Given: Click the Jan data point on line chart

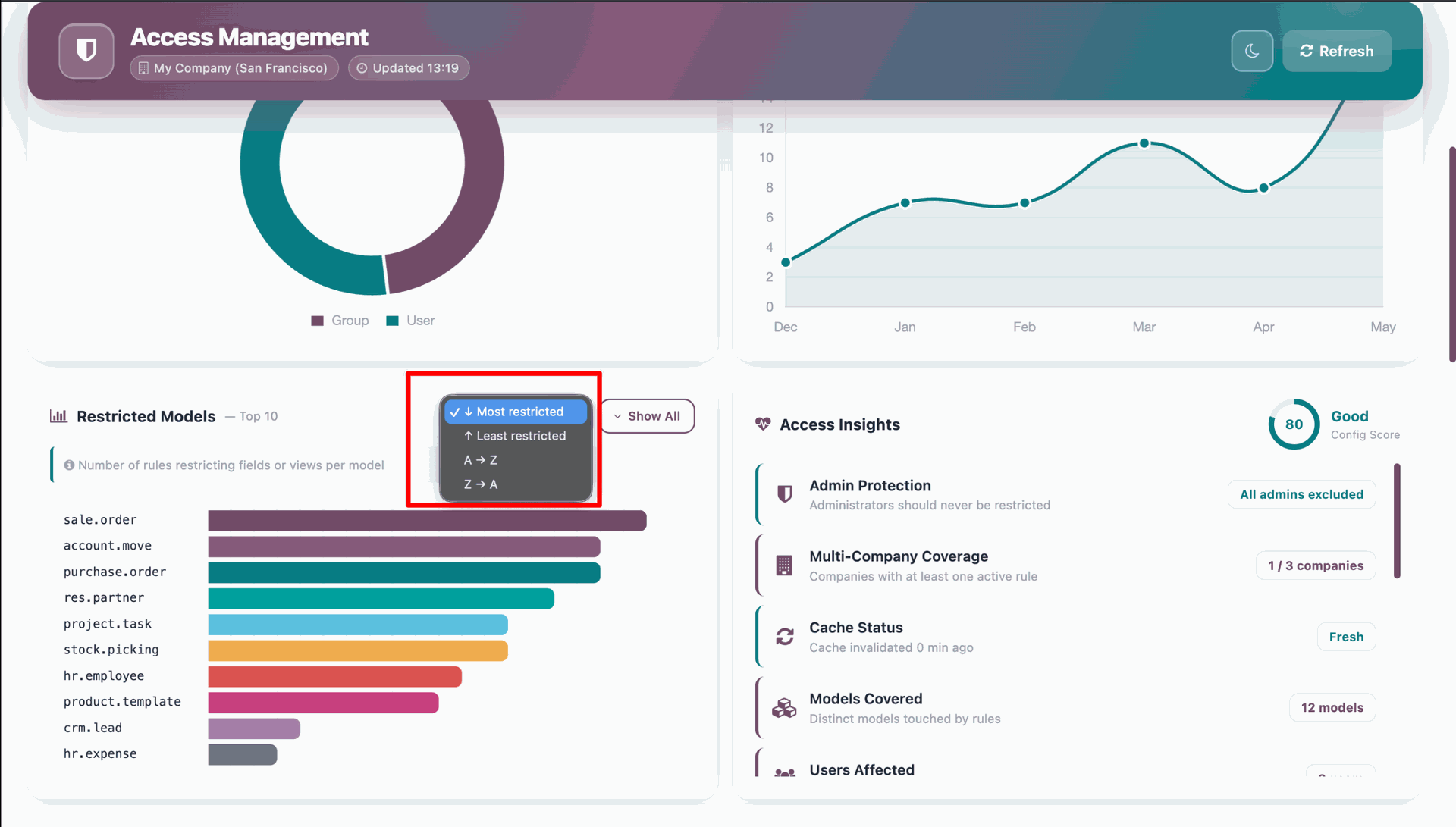Looking at the screenshot, I should 905,203.
